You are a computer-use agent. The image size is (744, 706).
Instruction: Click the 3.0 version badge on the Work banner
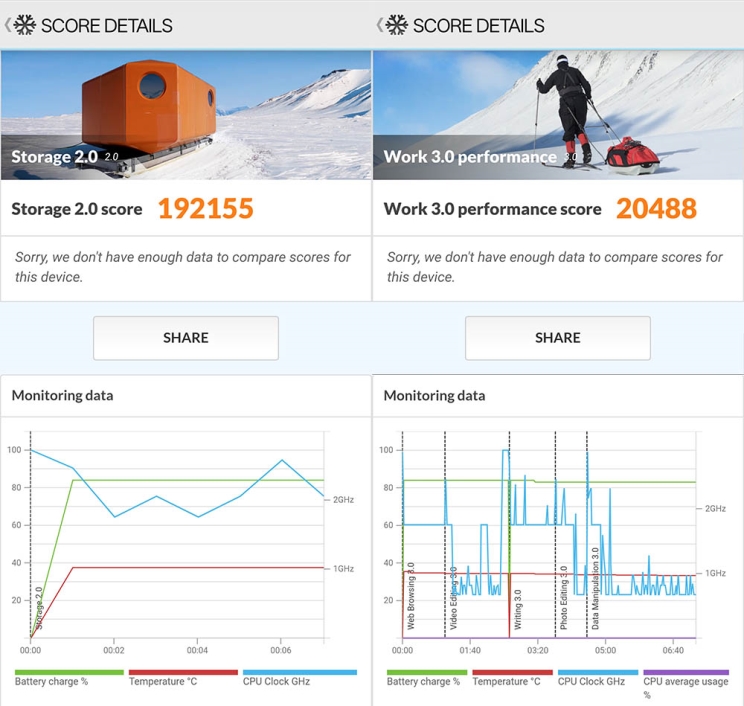(x=570, y=158)
